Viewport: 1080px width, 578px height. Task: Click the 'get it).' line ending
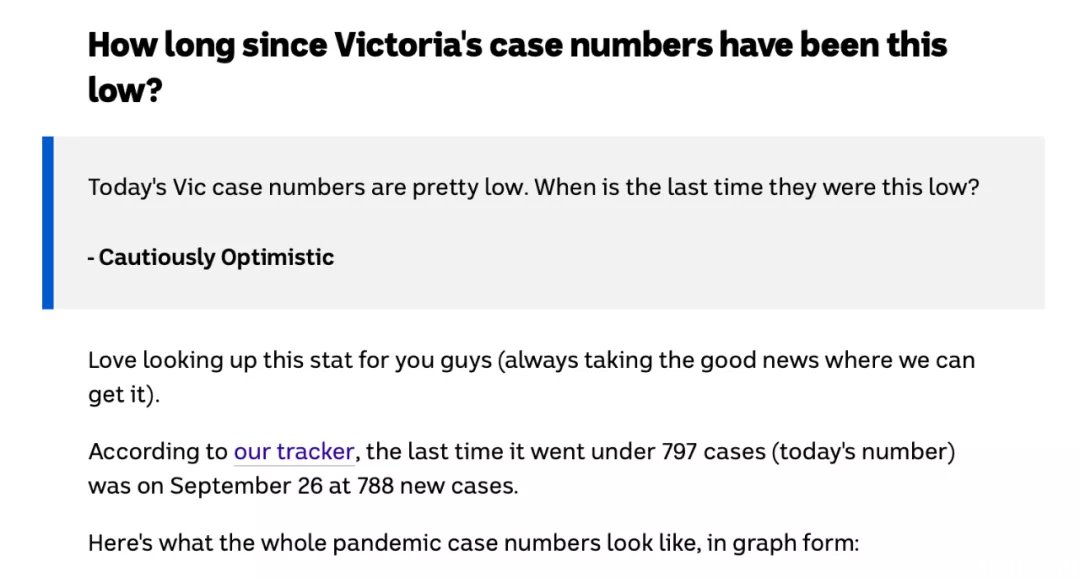[x=124, y=394]
